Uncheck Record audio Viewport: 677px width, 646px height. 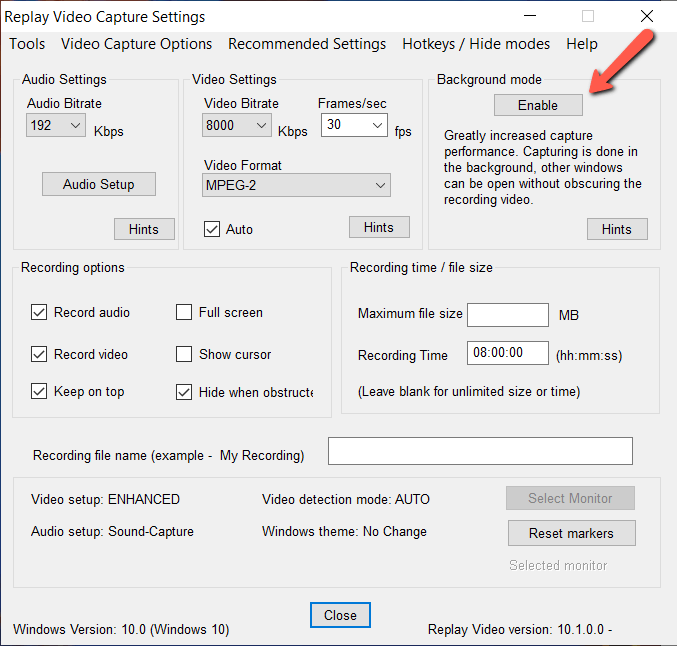[39, 312]
